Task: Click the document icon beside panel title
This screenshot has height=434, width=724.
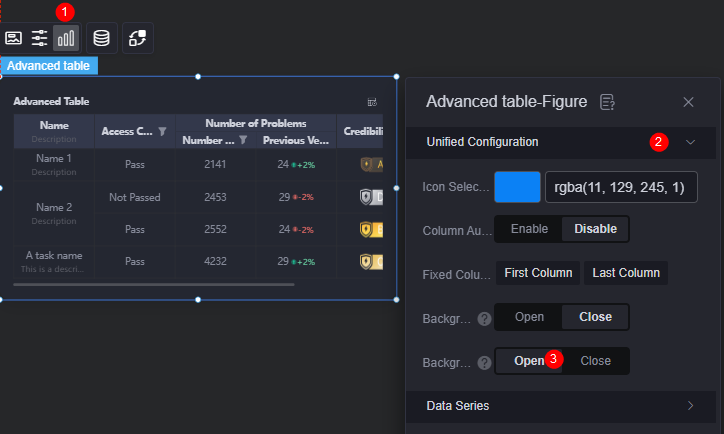Action: pyautogui.click(x=607, y=101)
